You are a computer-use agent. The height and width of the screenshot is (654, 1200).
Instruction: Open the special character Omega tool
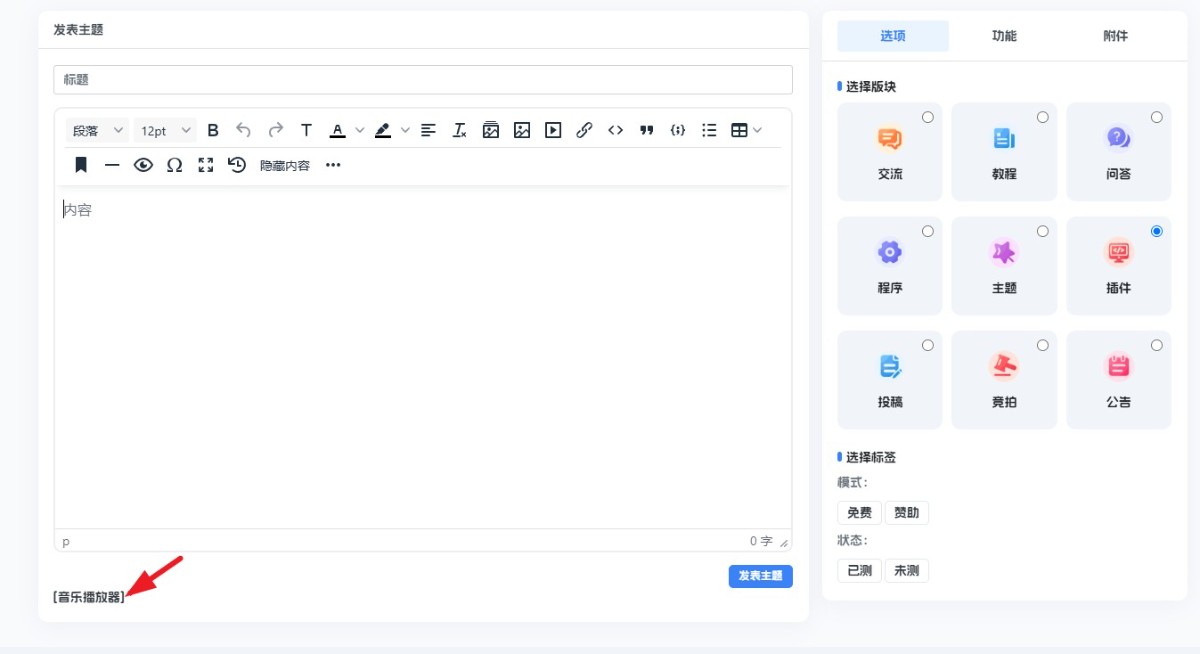click(x=174, y=165)
